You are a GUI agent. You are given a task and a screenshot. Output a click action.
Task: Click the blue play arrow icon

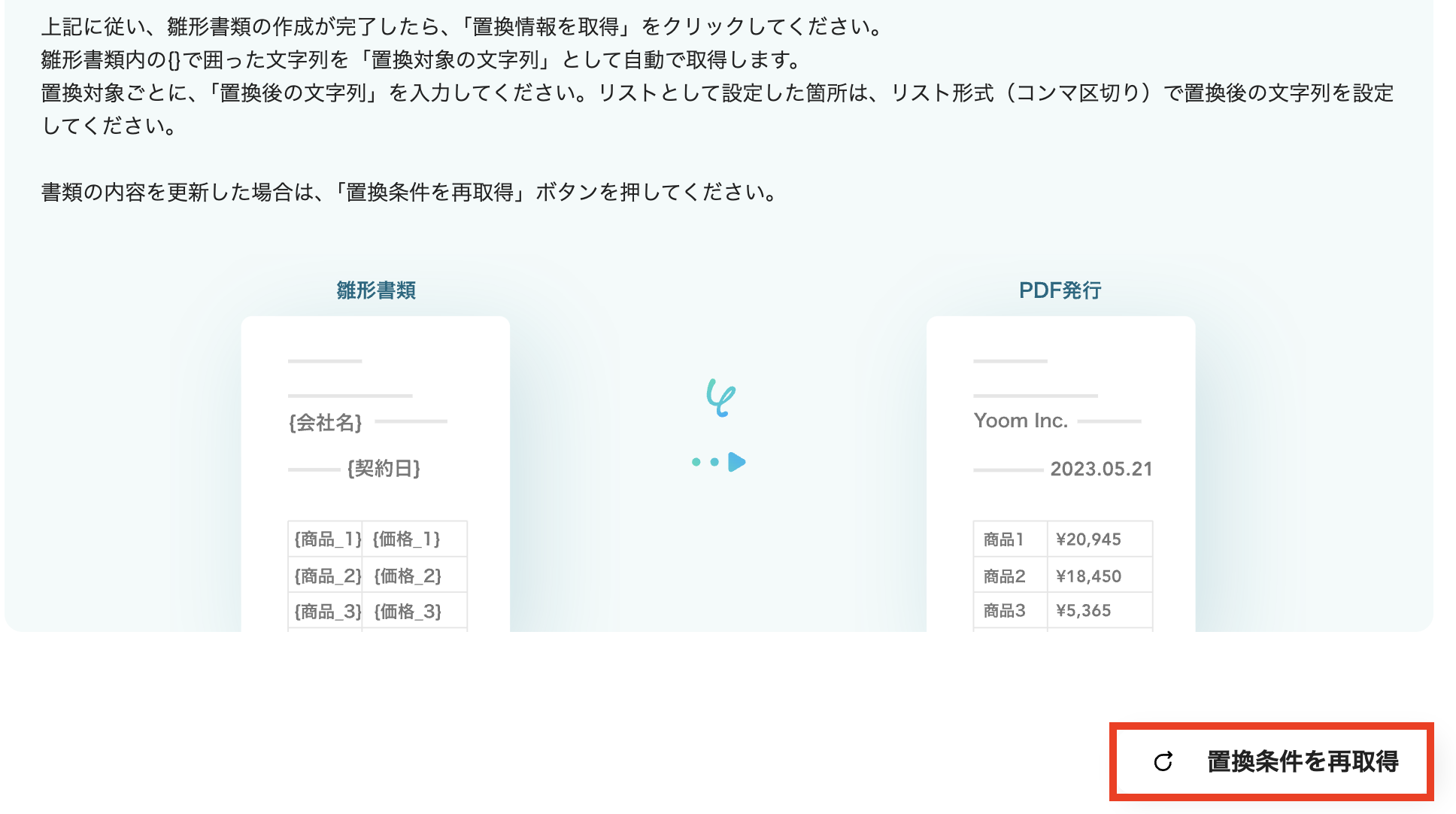(737, 462)
